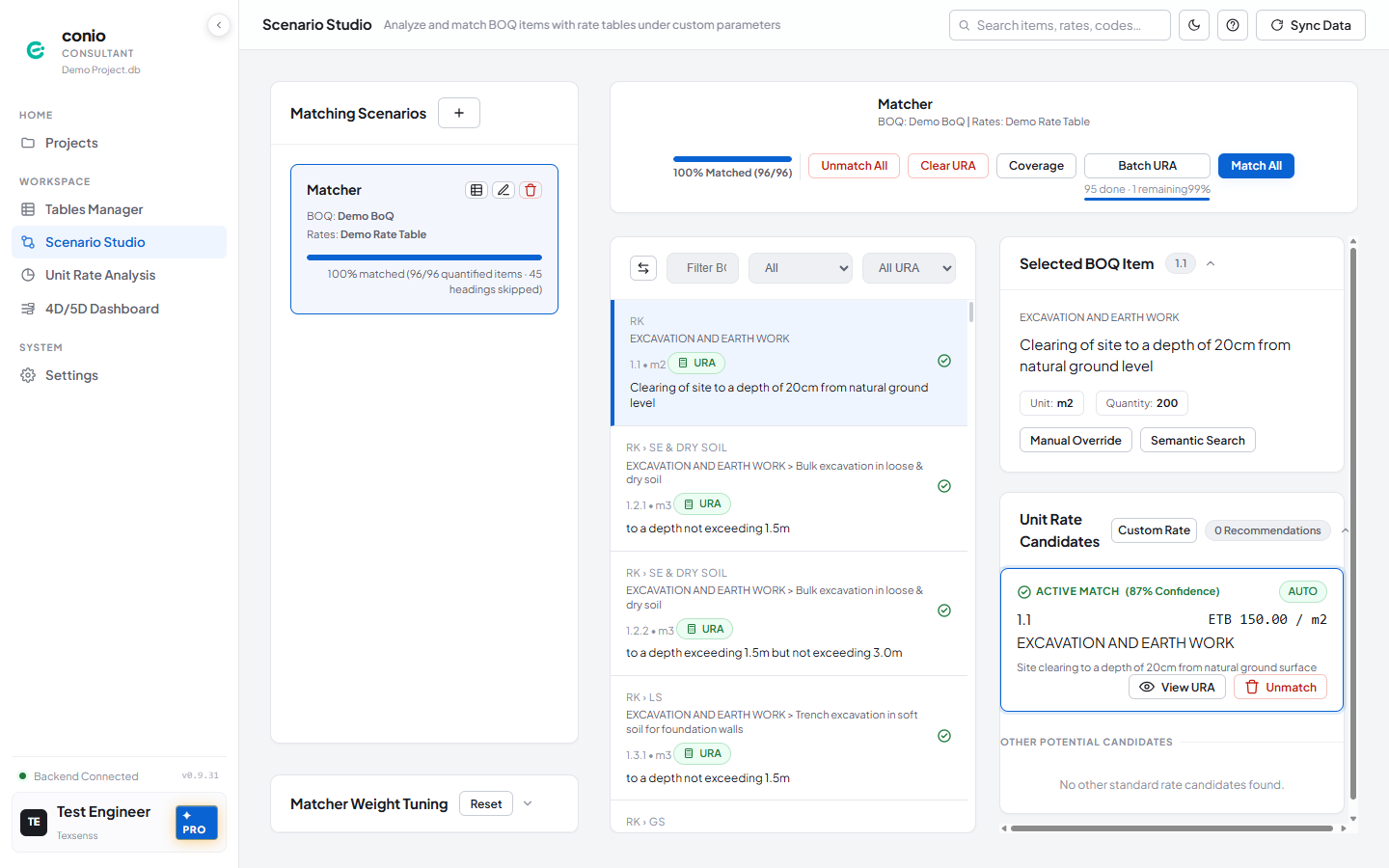The height and width of the screenshot is (868, 1389).
Task: Click the swap arrows icon above BOQ list
Action: tap(643, 268)
